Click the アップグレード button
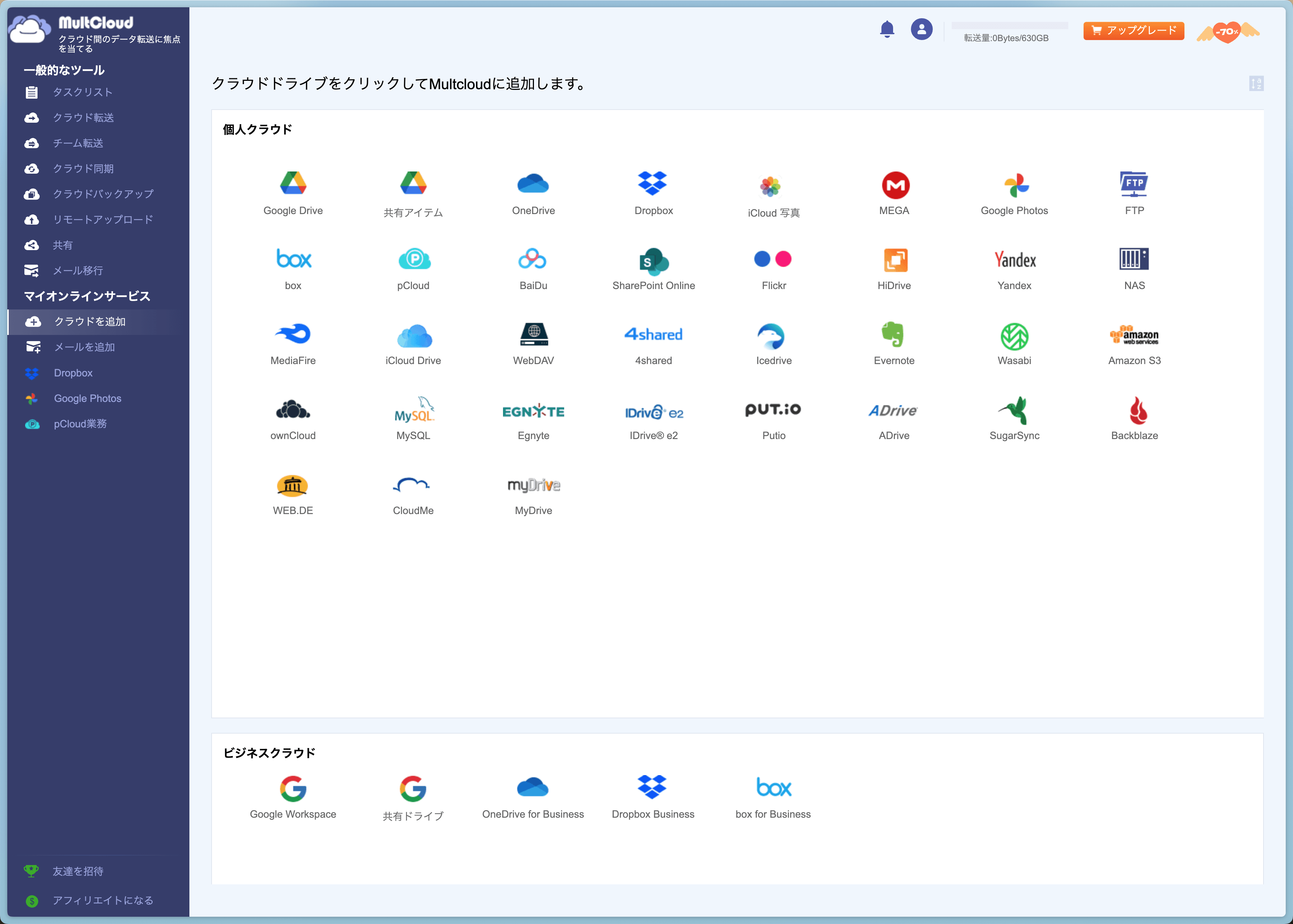 [1133, 30]
